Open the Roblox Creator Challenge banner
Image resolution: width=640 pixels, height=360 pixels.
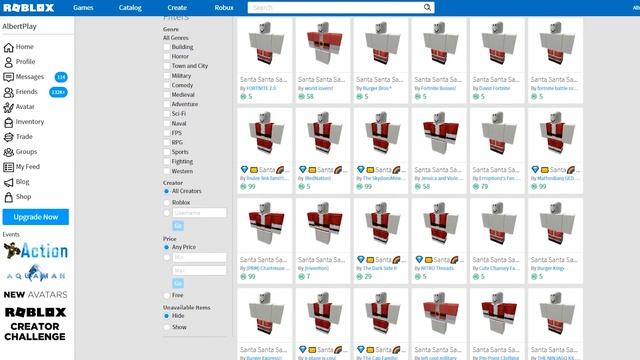[x=35, y=324]
